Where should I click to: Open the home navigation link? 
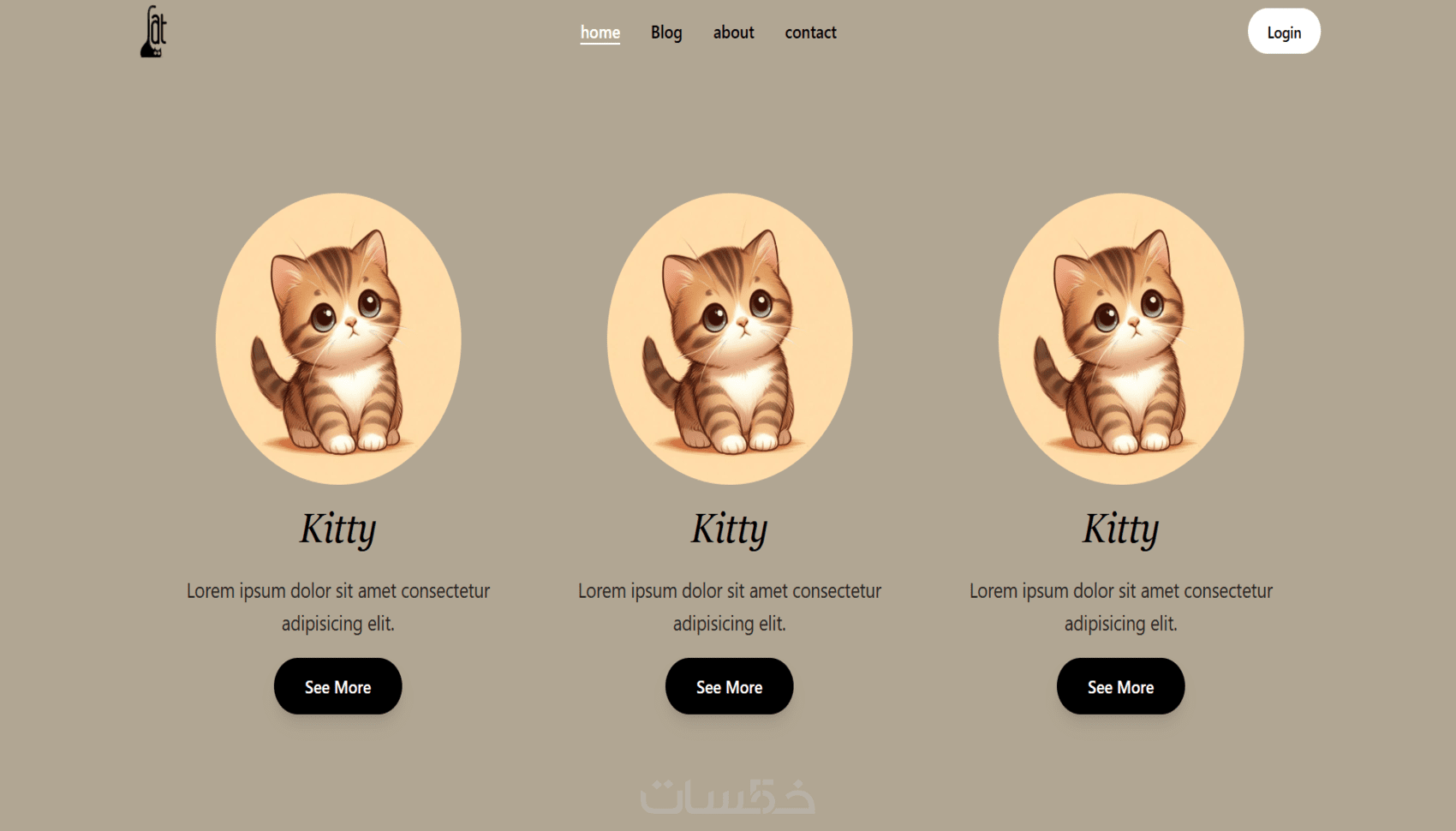click(x=600, y=33)
